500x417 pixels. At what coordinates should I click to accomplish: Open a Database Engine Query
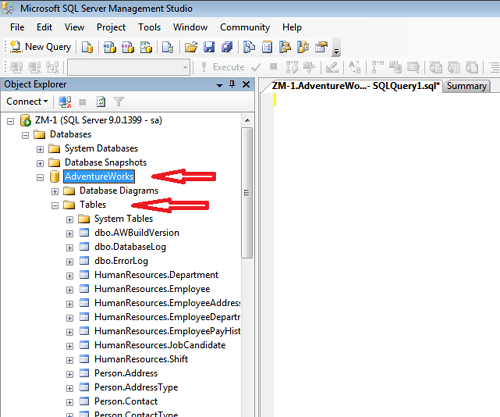(87, 47)
